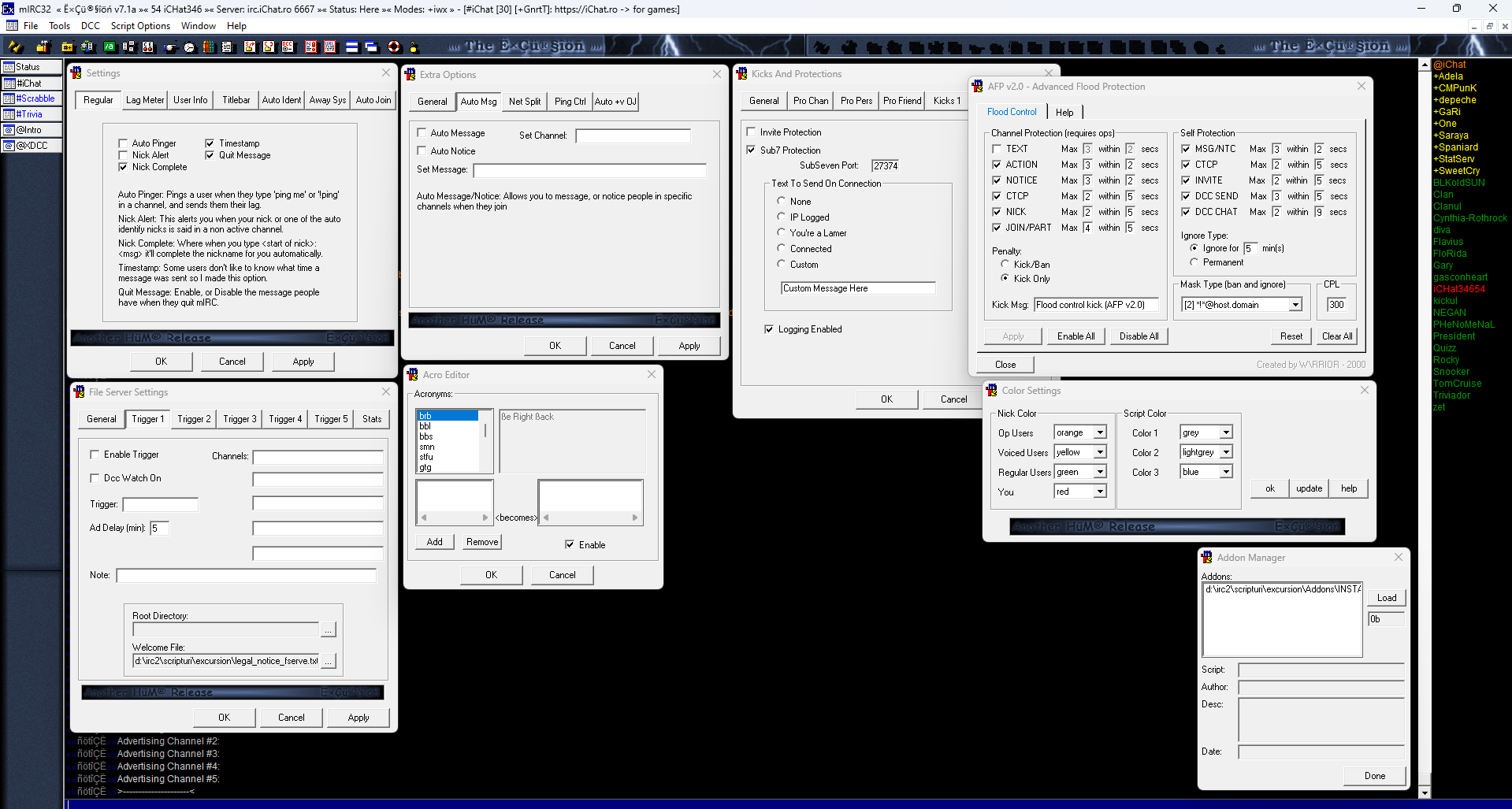
Task: Select the Permanent ignore type radio button
Action: [x=1194, y=262]
